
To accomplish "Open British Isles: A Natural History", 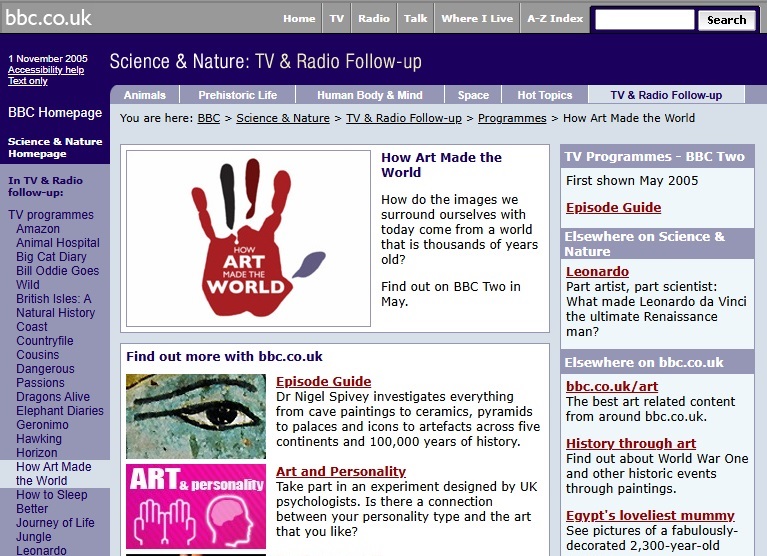I will coord(55,306).
